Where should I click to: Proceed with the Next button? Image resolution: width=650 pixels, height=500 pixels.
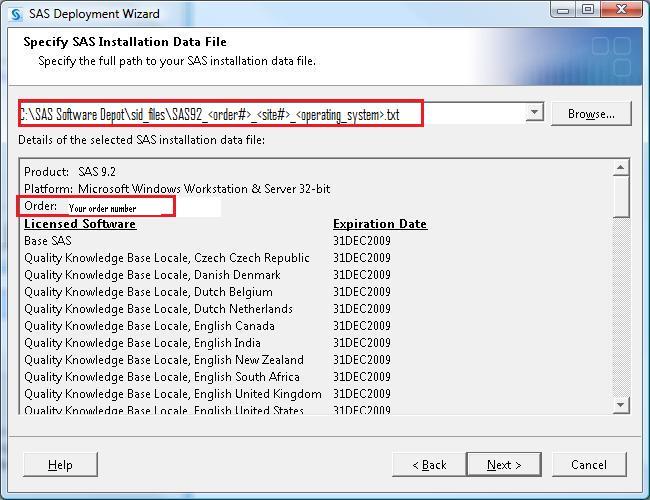tap(504, 464)
